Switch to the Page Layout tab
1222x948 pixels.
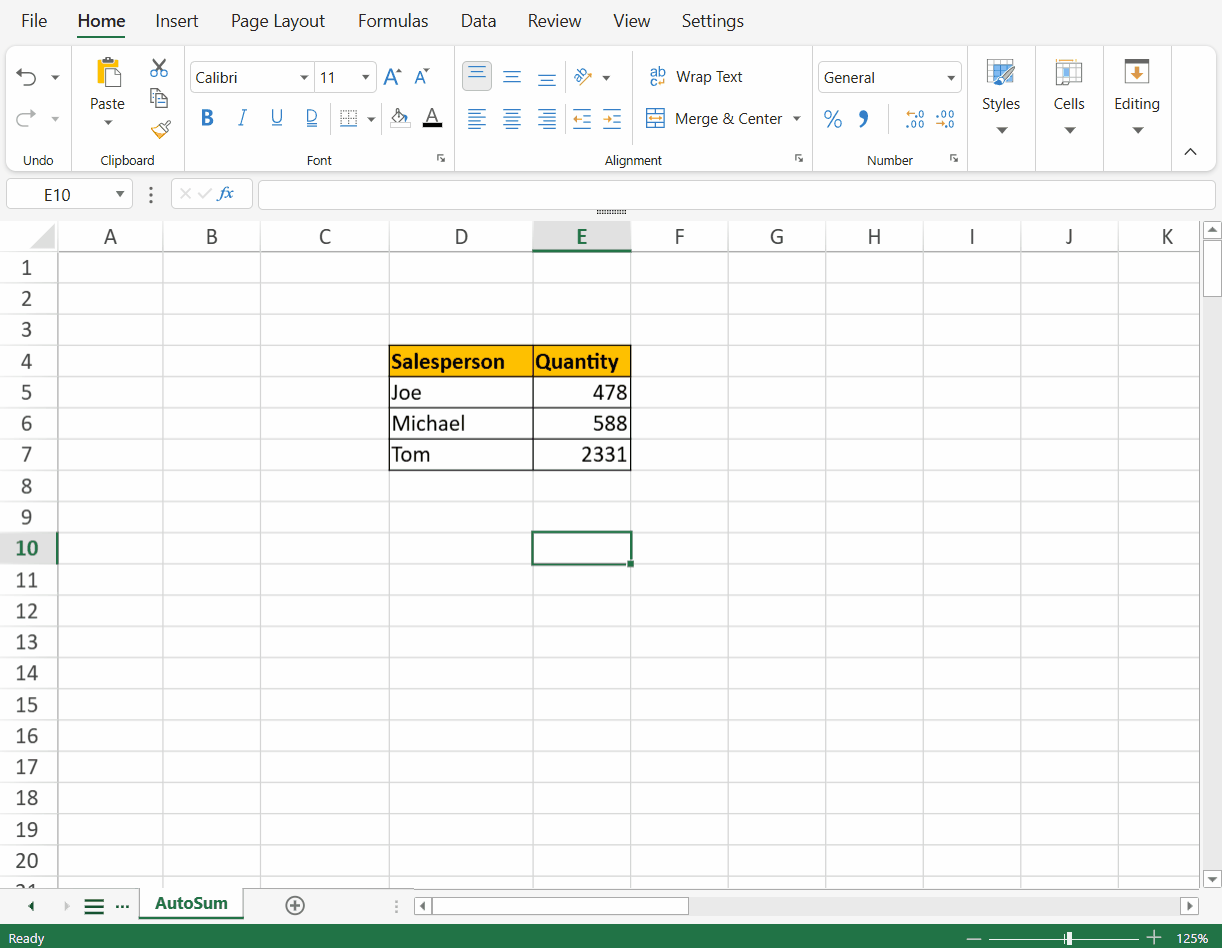click(x=278, y=21)
